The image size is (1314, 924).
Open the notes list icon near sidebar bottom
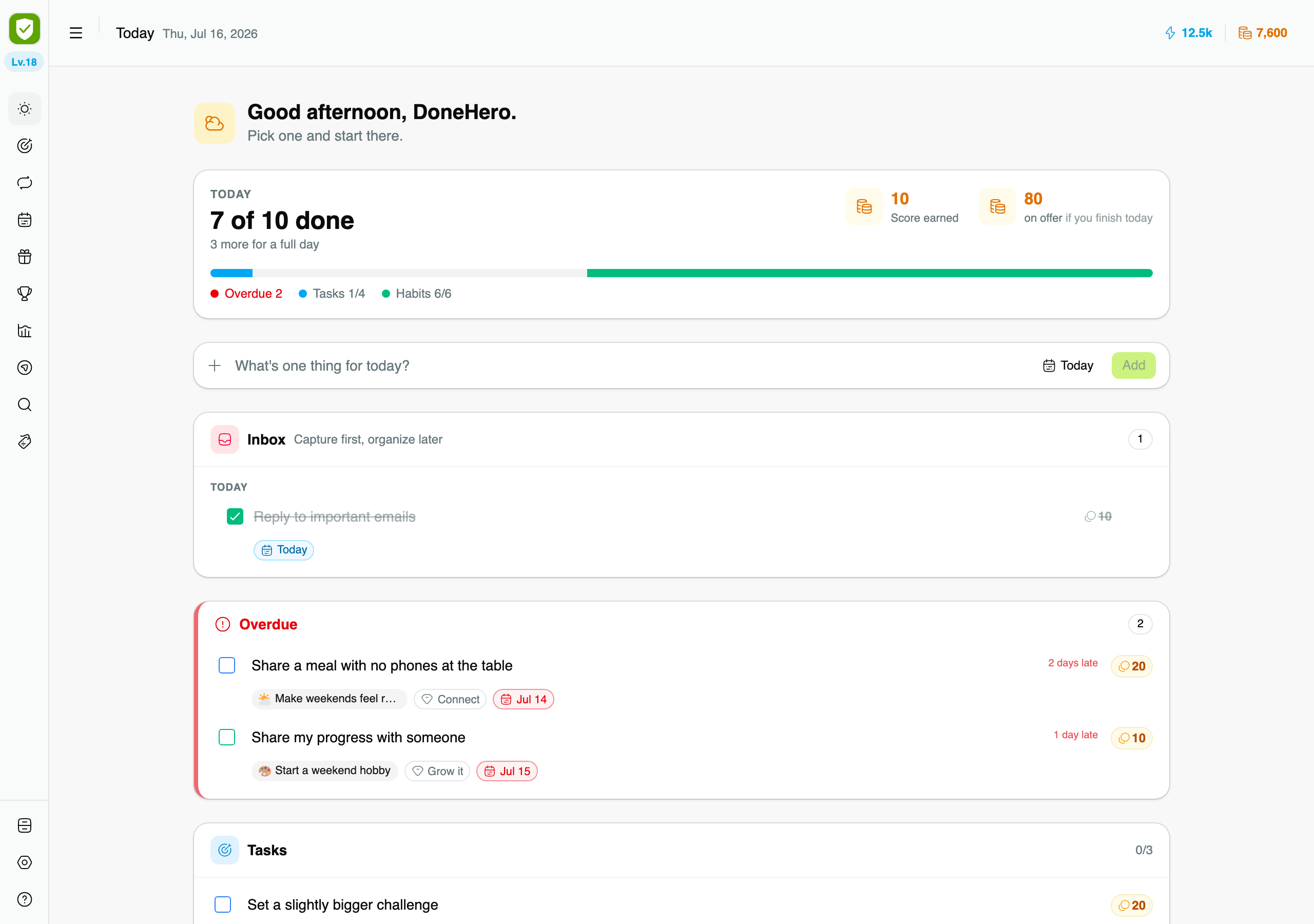pyautogui.click(x=25, y=825)
